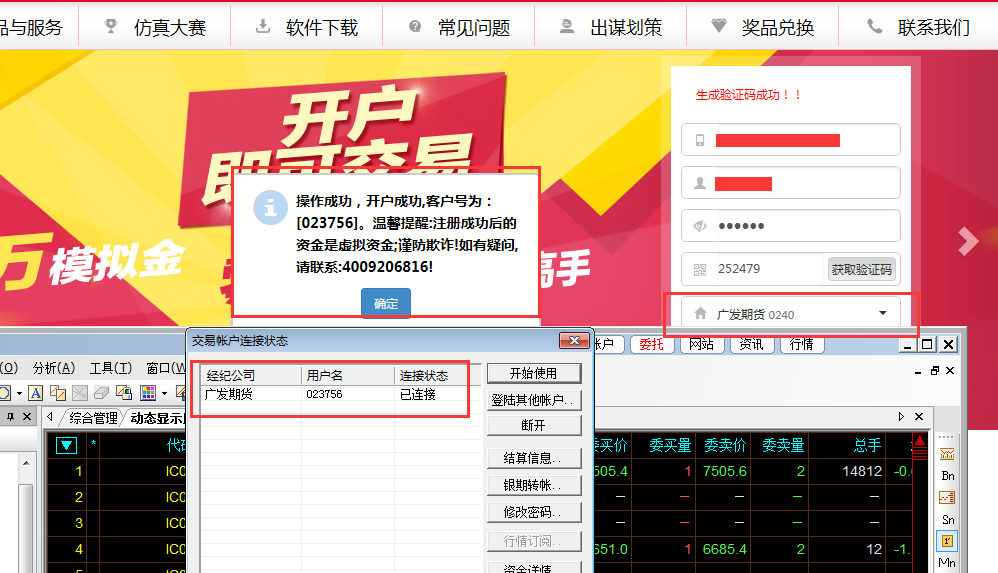The width and height of the screenshot is (998, 573).
Task: Click the eraser icon in the drawing toolbar
Action: 100,393
